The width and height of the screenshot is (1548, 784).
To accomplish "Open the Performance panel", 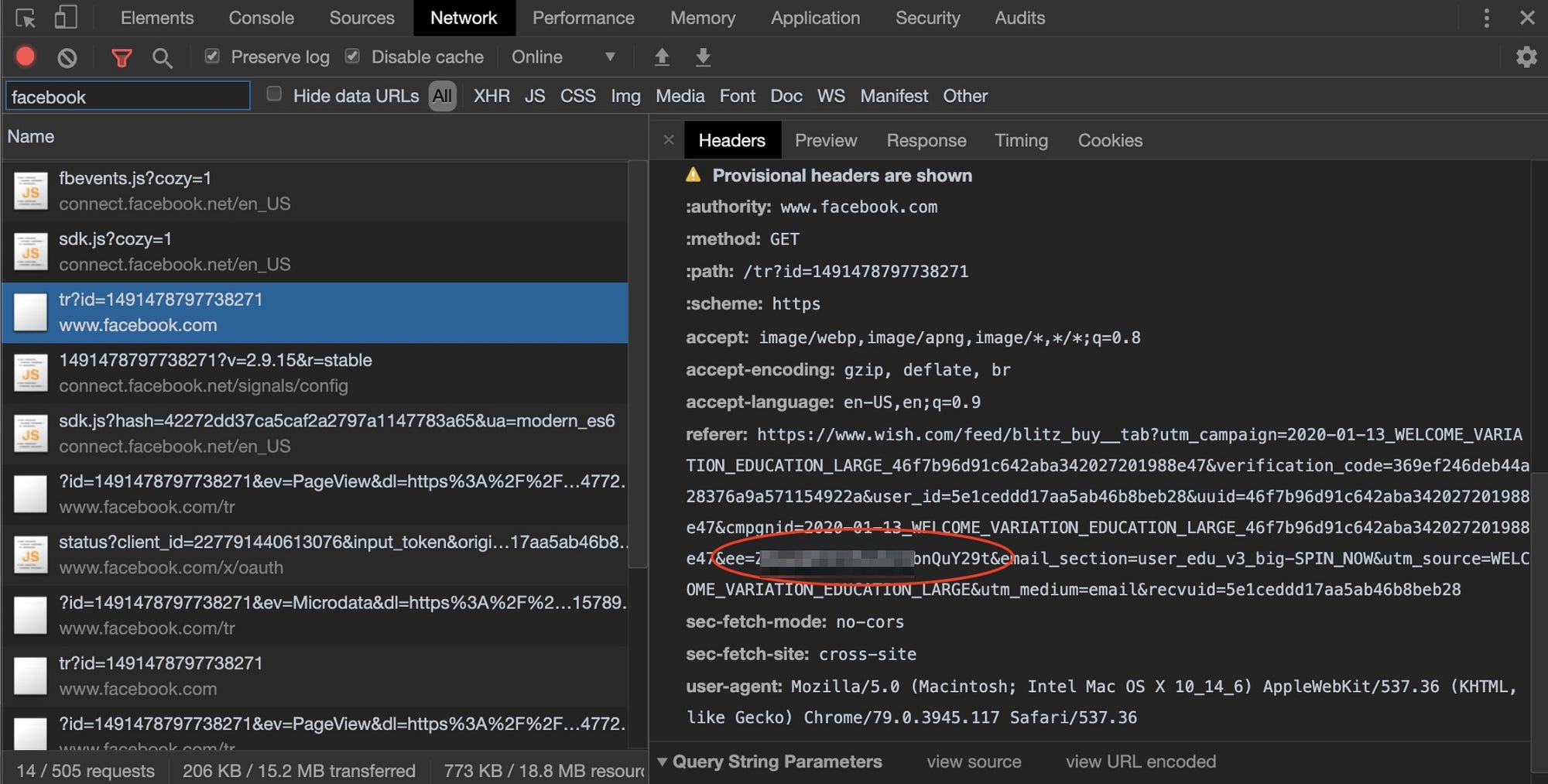I will click(x=584, y=18).
